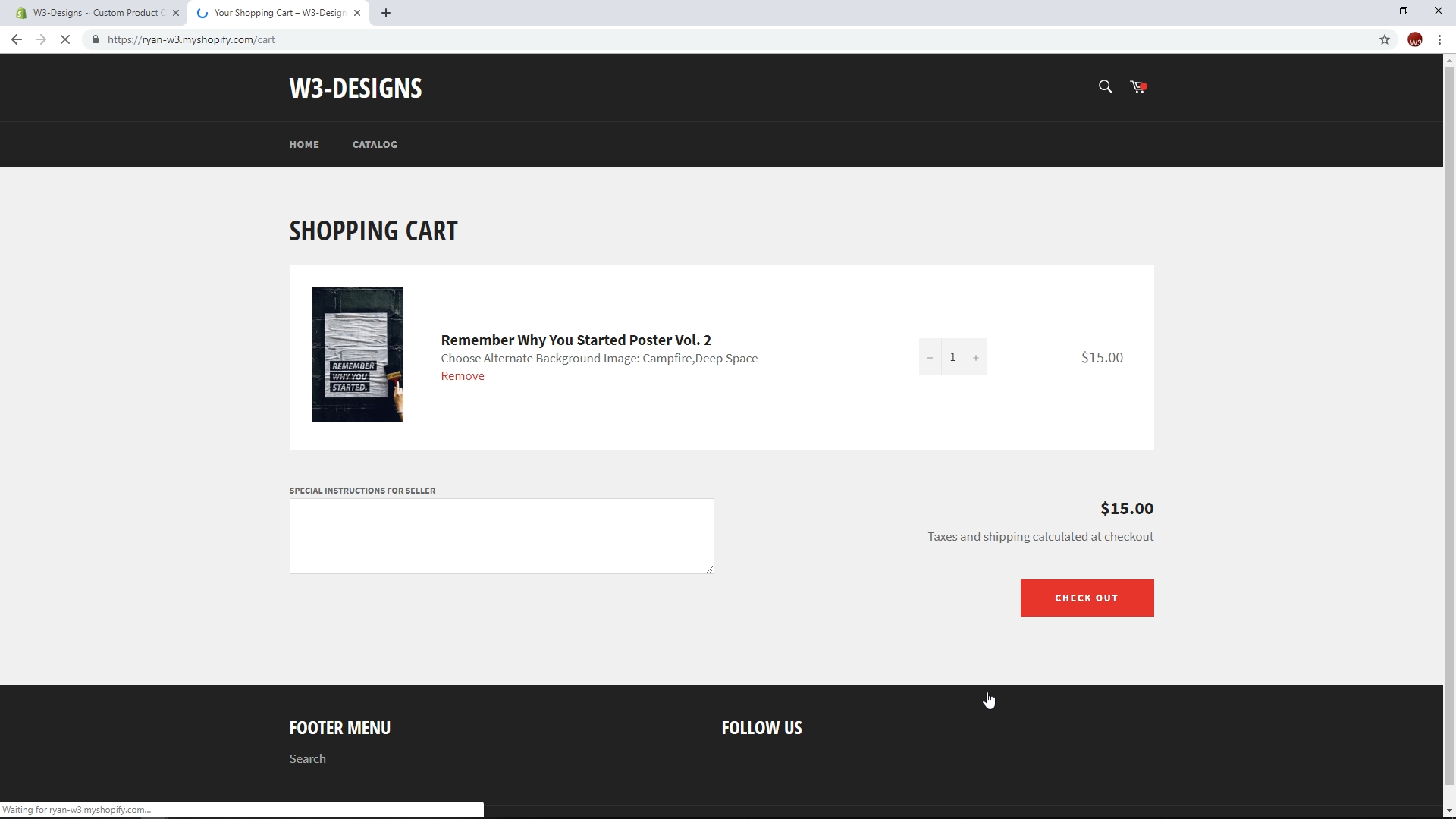Click Choose Alternate Background Image text
This screenshot has height=819, width=1456.
tap(599, 359)
